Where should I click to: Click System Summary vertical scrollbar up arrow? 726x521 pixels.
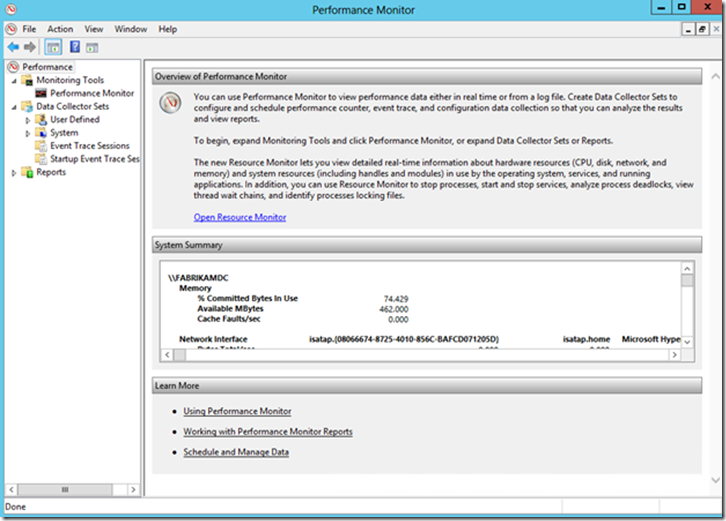point(688,269)
